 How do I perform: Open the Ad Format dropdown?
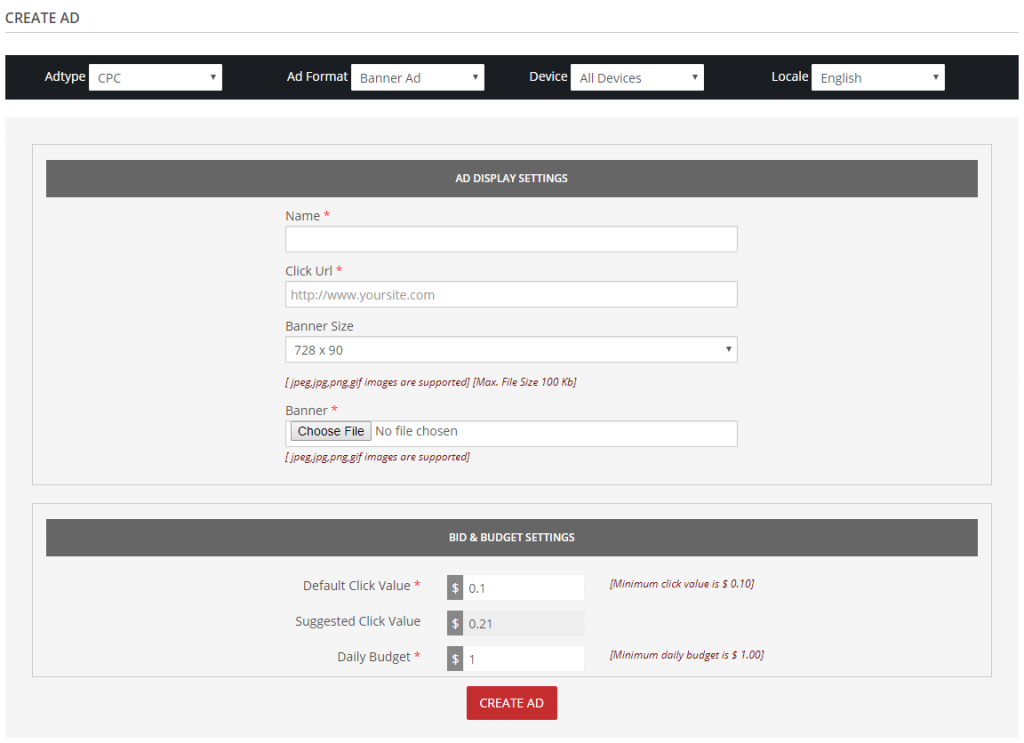[417, 76]
